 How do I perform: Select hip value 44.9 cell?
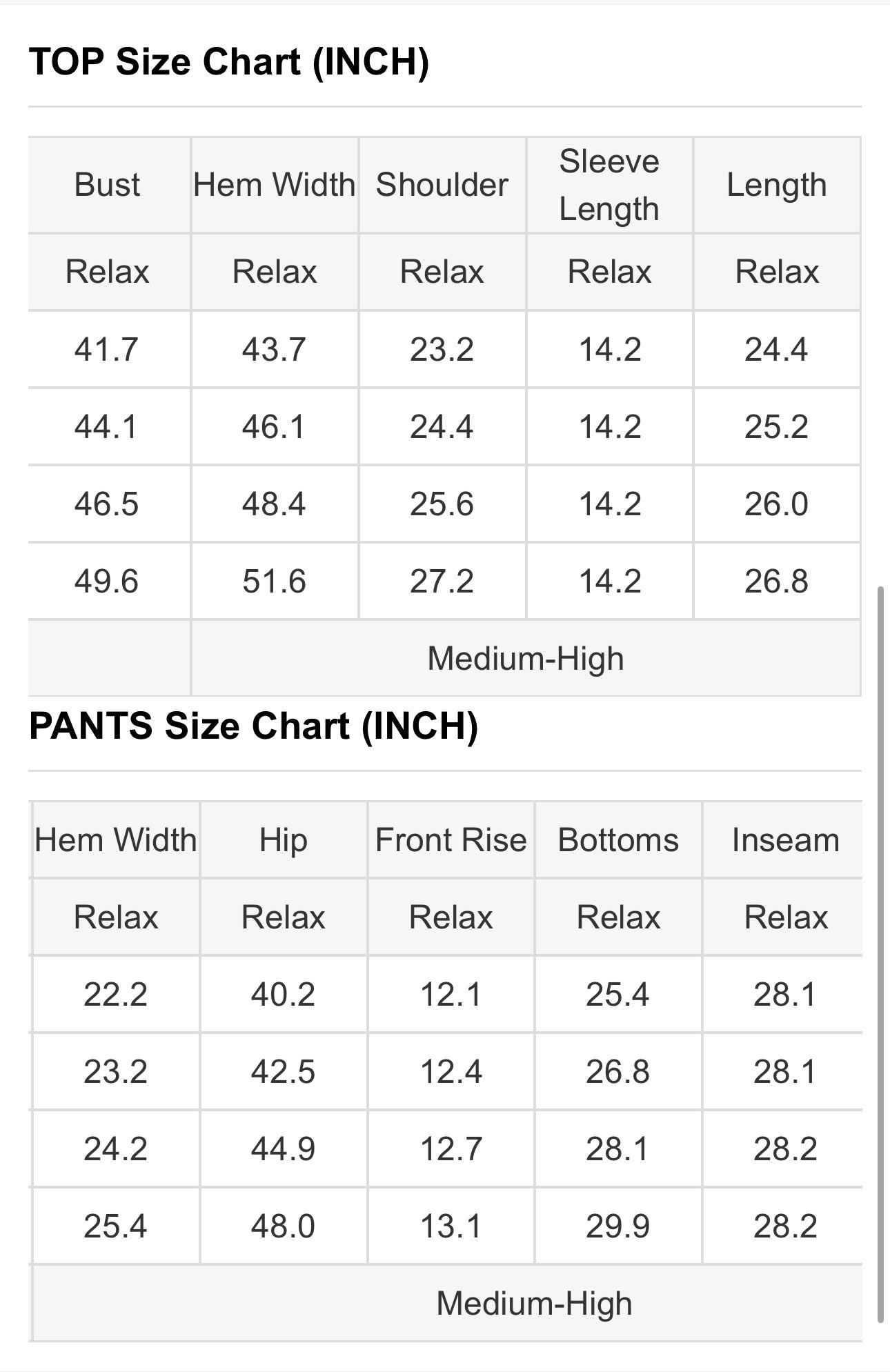(284, 1149)
